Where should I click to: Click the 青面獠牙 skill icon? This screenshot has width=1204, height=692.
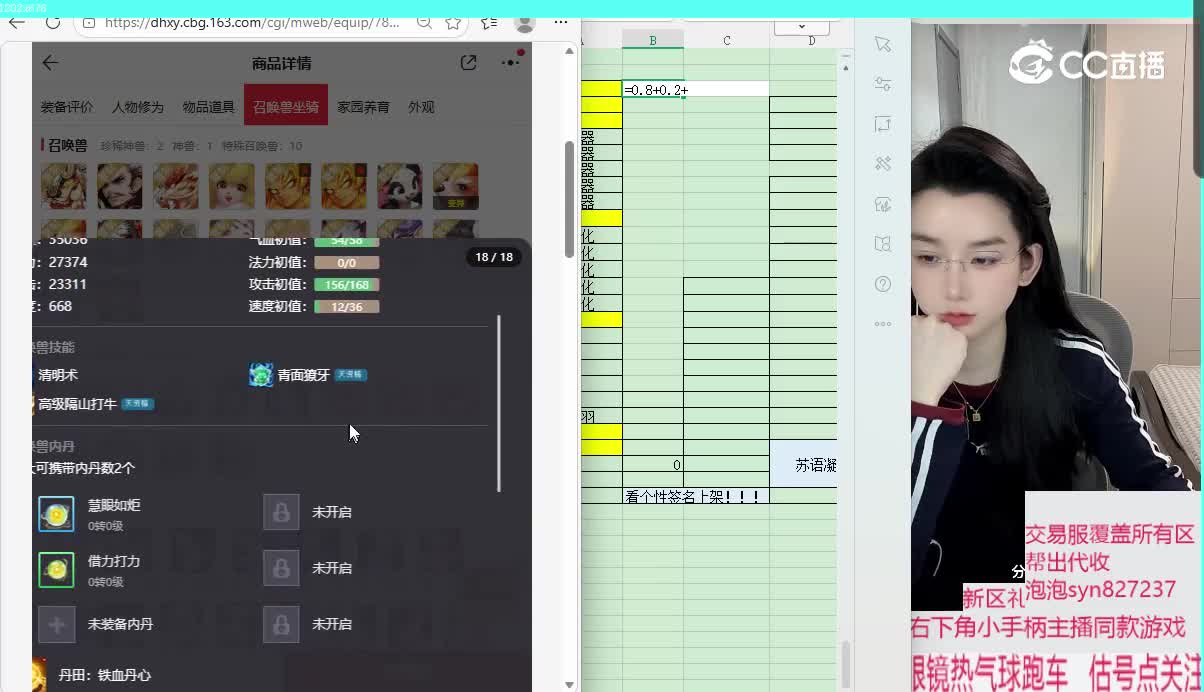coord(261,375)
